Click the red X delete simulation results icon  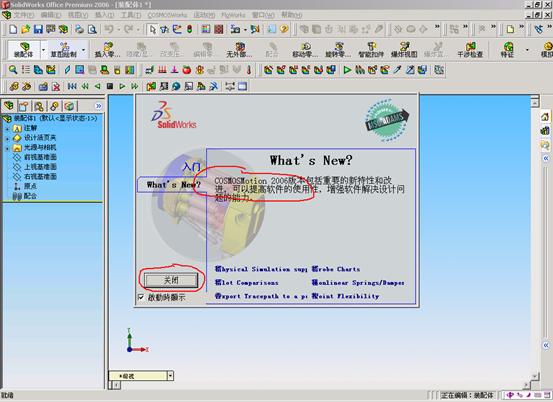coord(56,86)
